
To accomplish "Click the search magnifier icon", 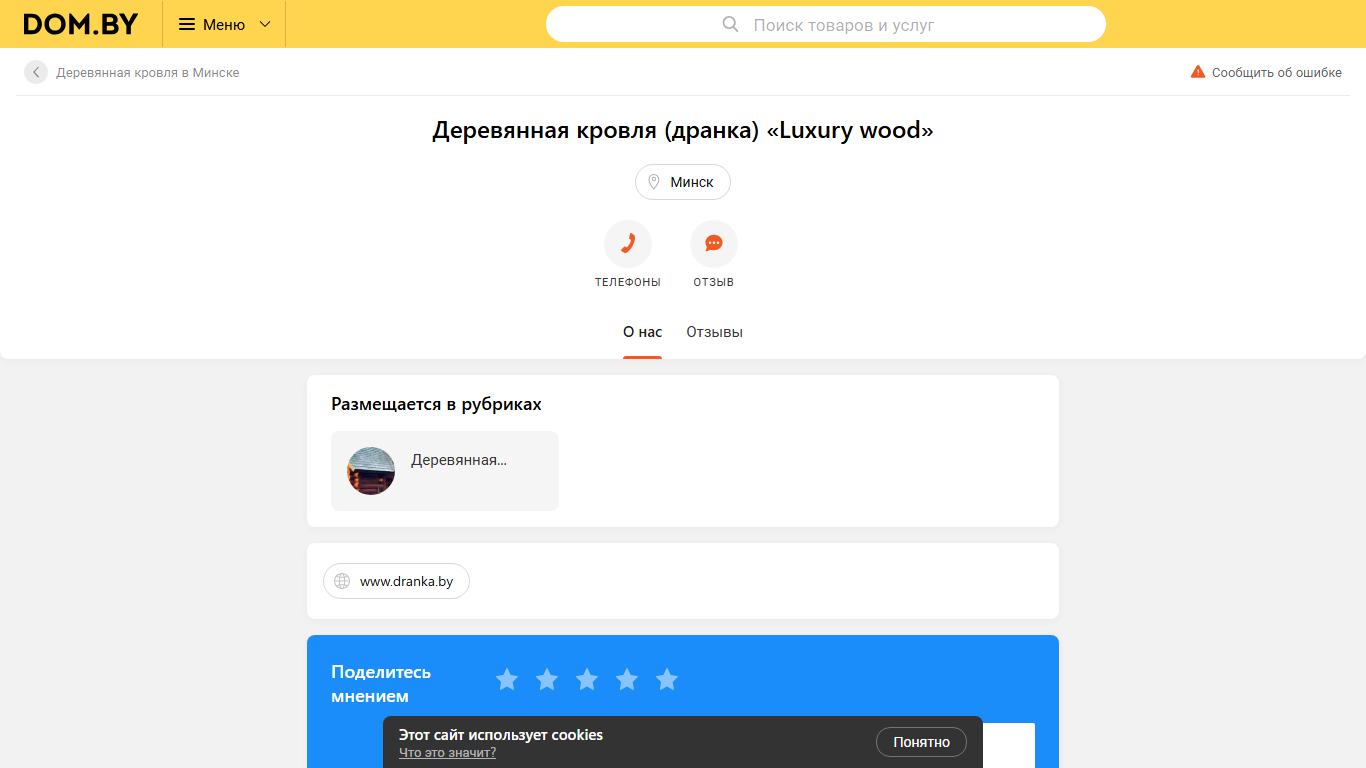I will [730, 24].
